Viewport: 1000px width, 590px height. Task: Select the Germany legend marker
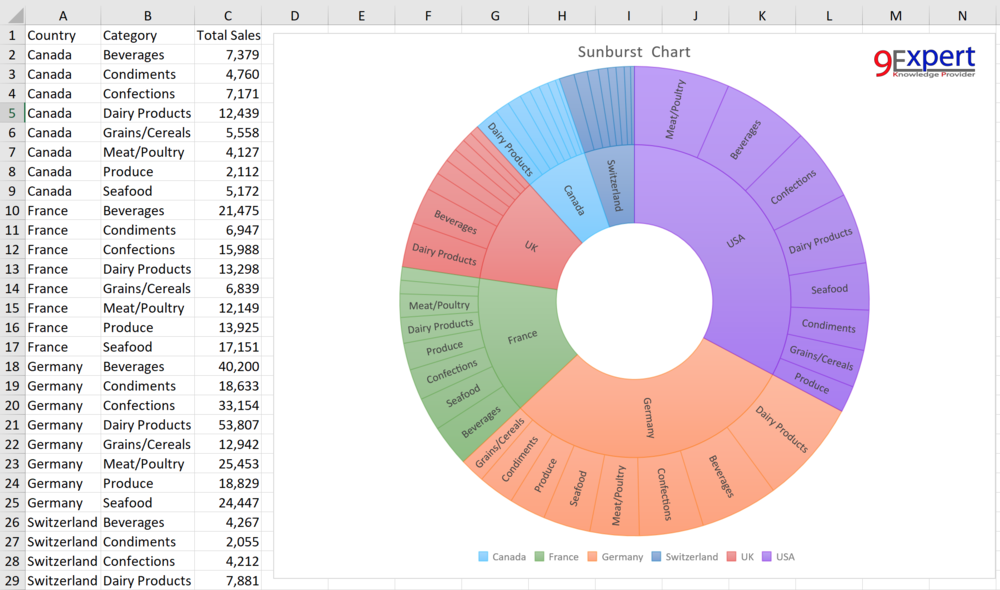click(594, 557)
